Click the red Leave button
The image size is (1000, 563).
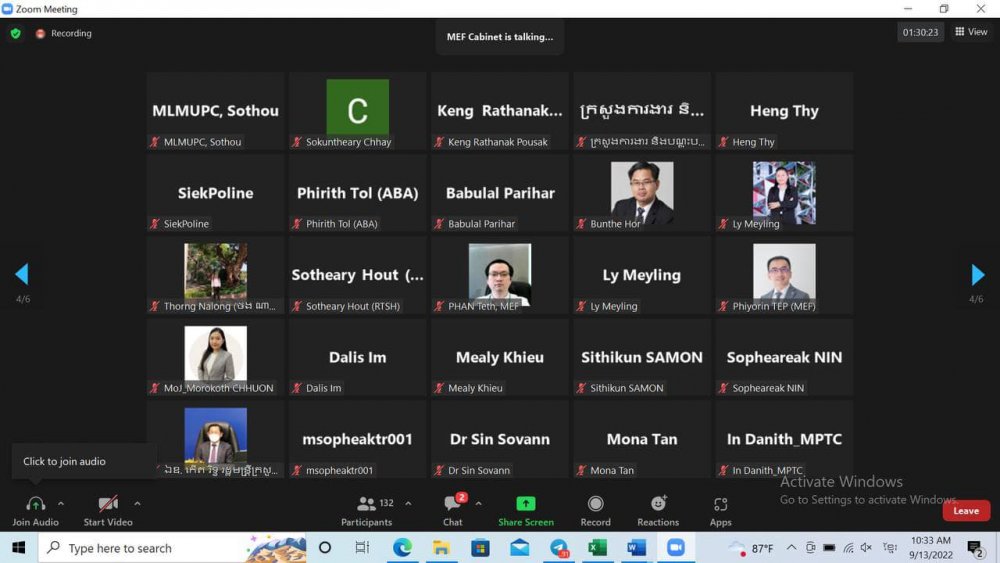tap(966, 511)
